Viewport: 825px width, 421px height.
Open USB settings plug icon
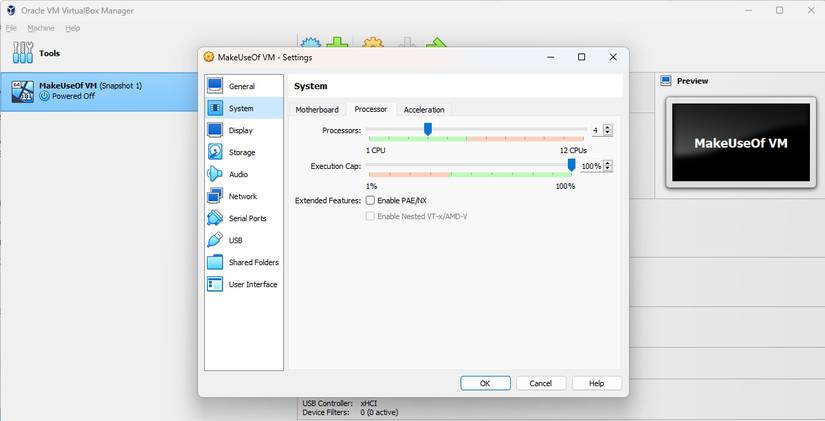click(215, 240)
